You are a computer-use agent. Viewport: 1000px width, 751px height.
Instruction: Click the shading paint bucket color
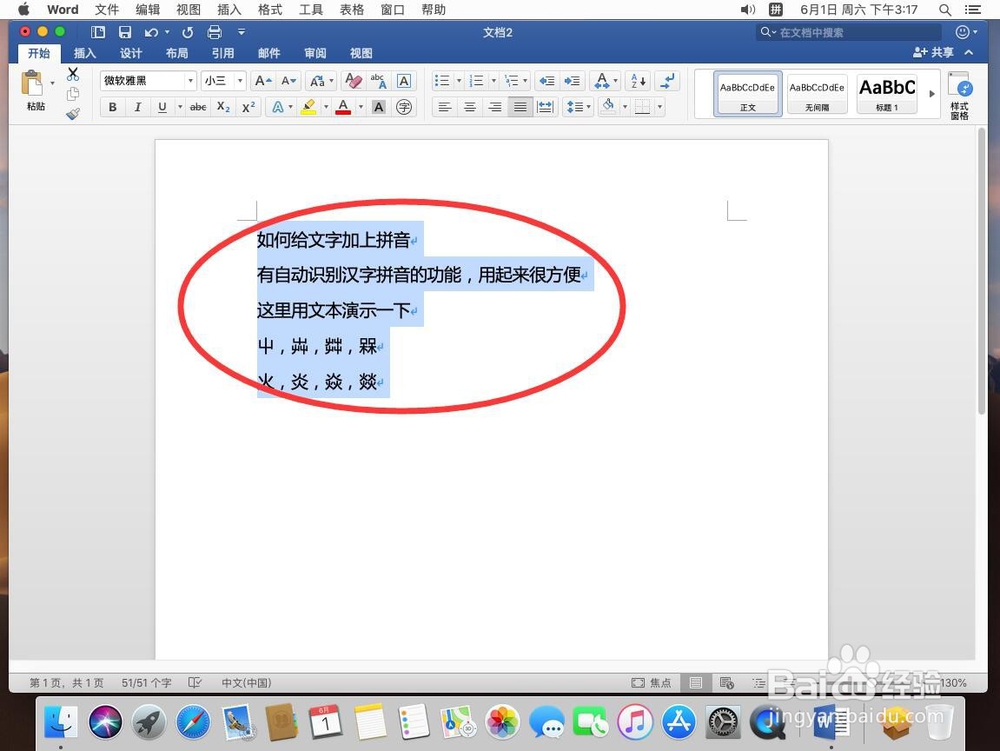pos(609,107)
